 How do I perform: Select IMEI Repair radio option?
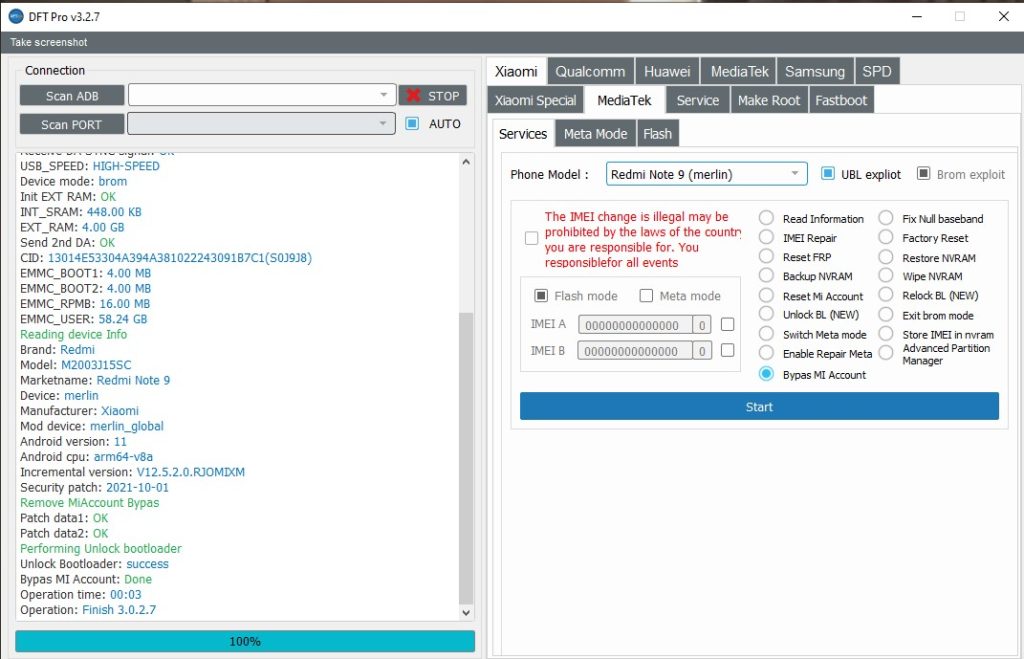[766, 238]
